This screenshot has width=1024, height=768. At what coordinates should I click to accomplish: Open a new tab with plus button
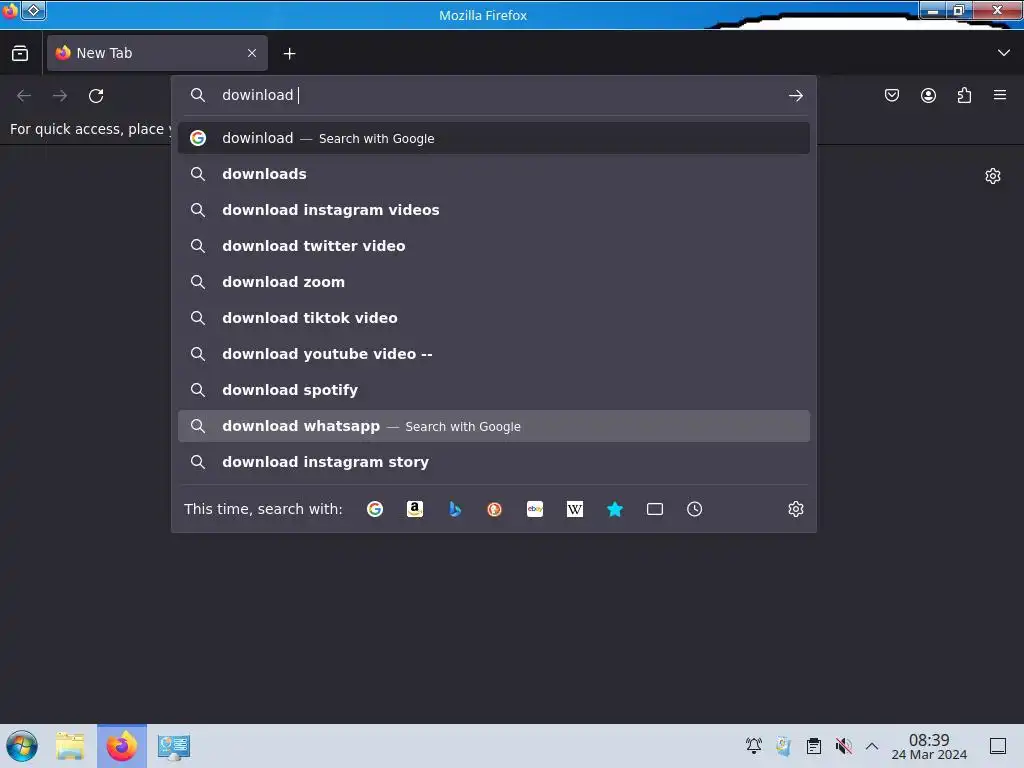289,54
